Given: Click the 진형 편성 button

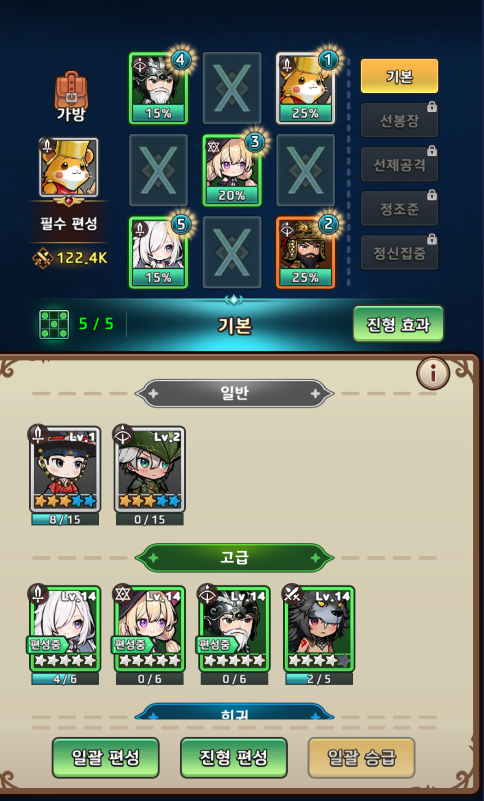Looking at the screenshot, I should click(234, 758).
